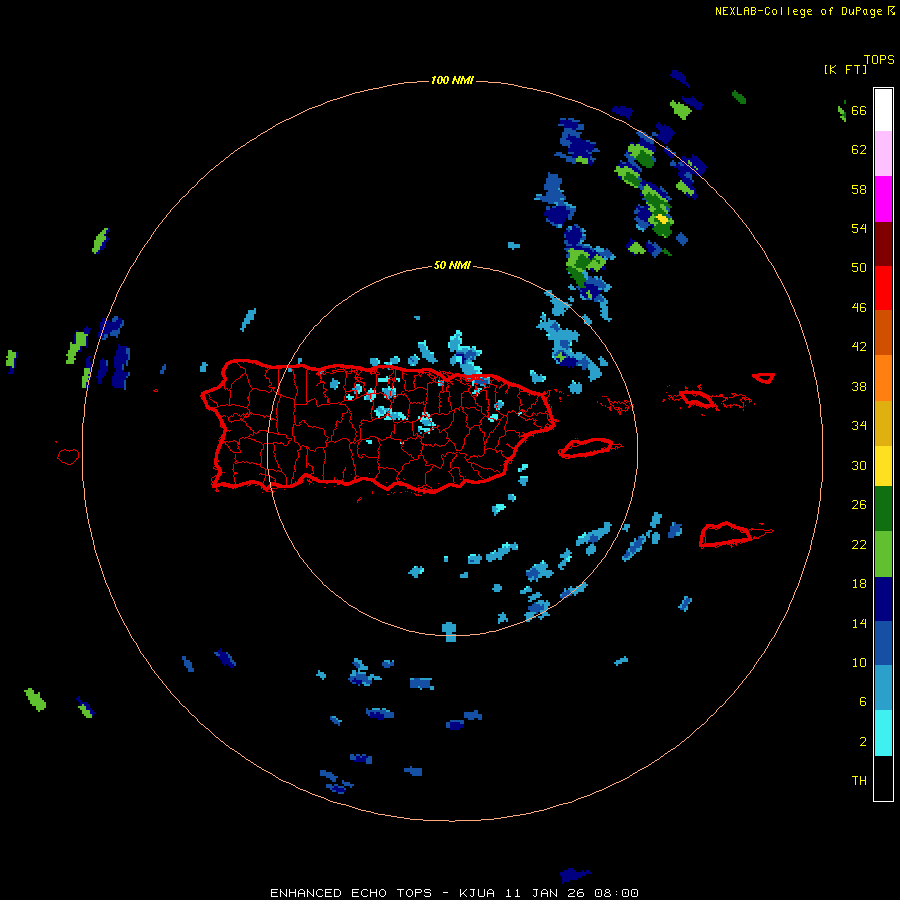Click the legend value 38

click(859, 386)
